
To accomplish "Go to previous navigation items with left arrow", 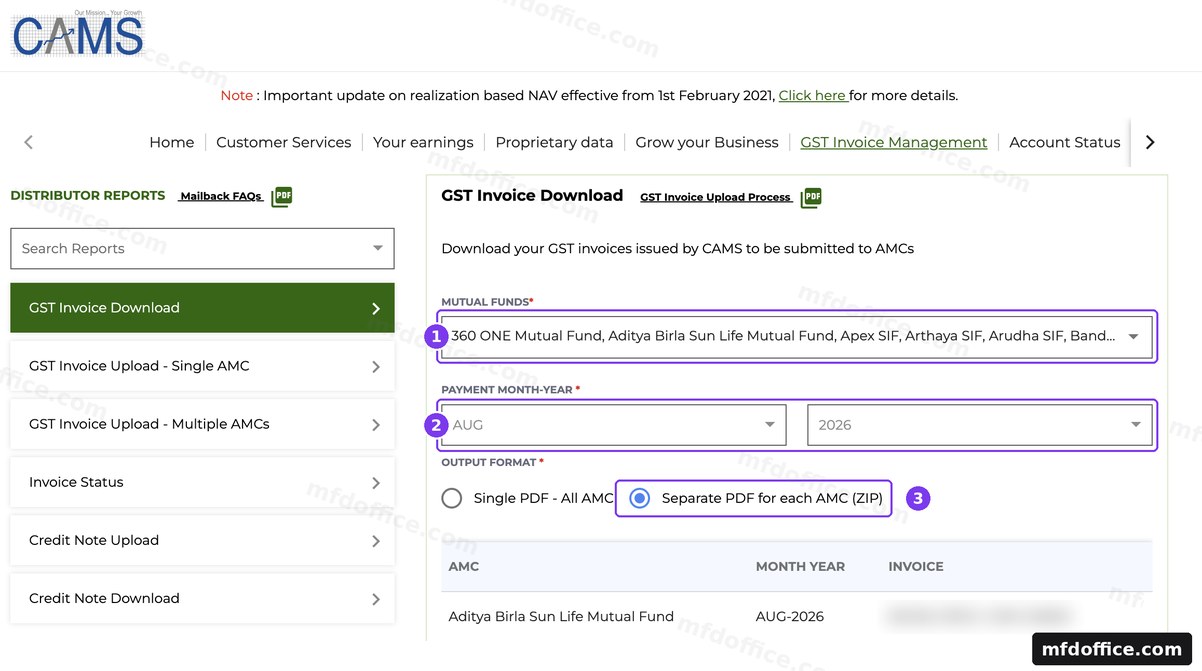I will coord(28,142).
